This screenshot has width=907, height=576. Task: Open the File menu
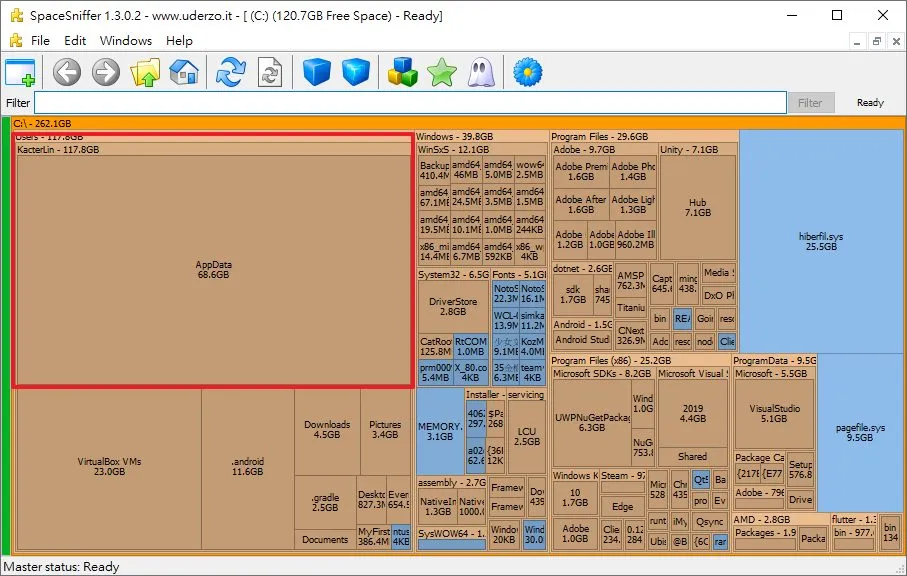pyautogui.click(x=40, y=40)
